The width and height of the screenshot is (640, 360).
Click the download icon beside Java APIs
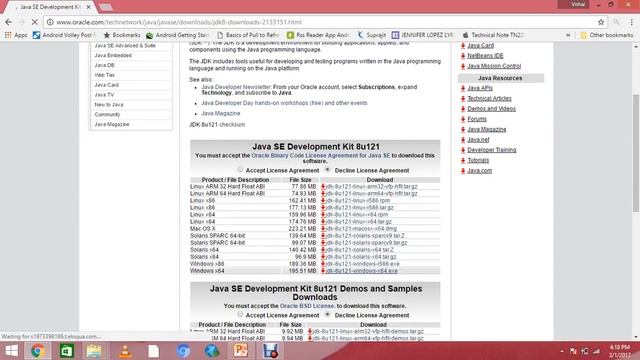pos(463,88)
